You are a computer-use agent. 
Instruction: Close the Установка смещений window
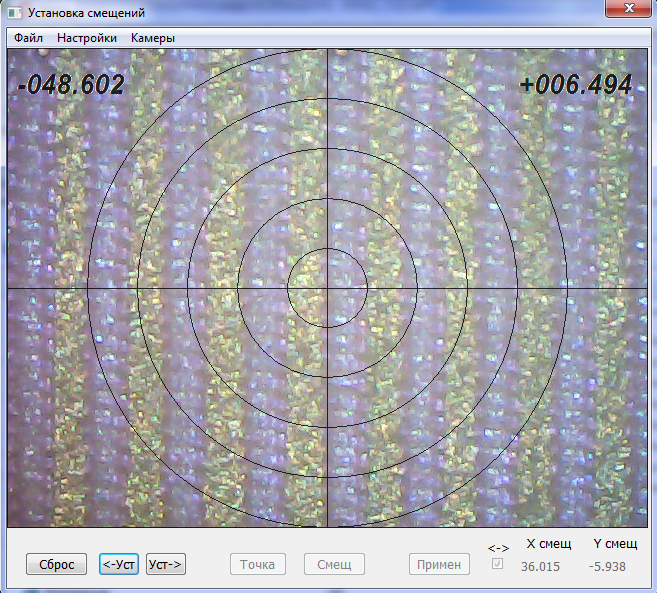click(x=628, y=8)
